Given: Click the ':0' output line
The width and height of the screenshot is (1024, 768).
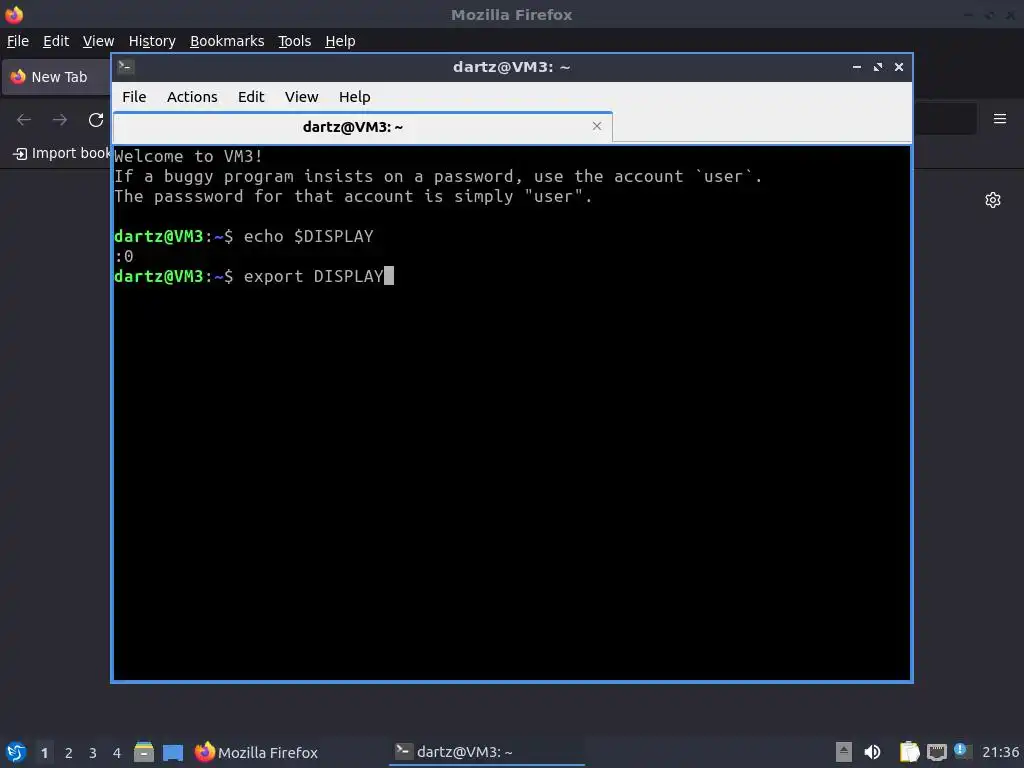Looking at the screenshot, I should 124,257.
